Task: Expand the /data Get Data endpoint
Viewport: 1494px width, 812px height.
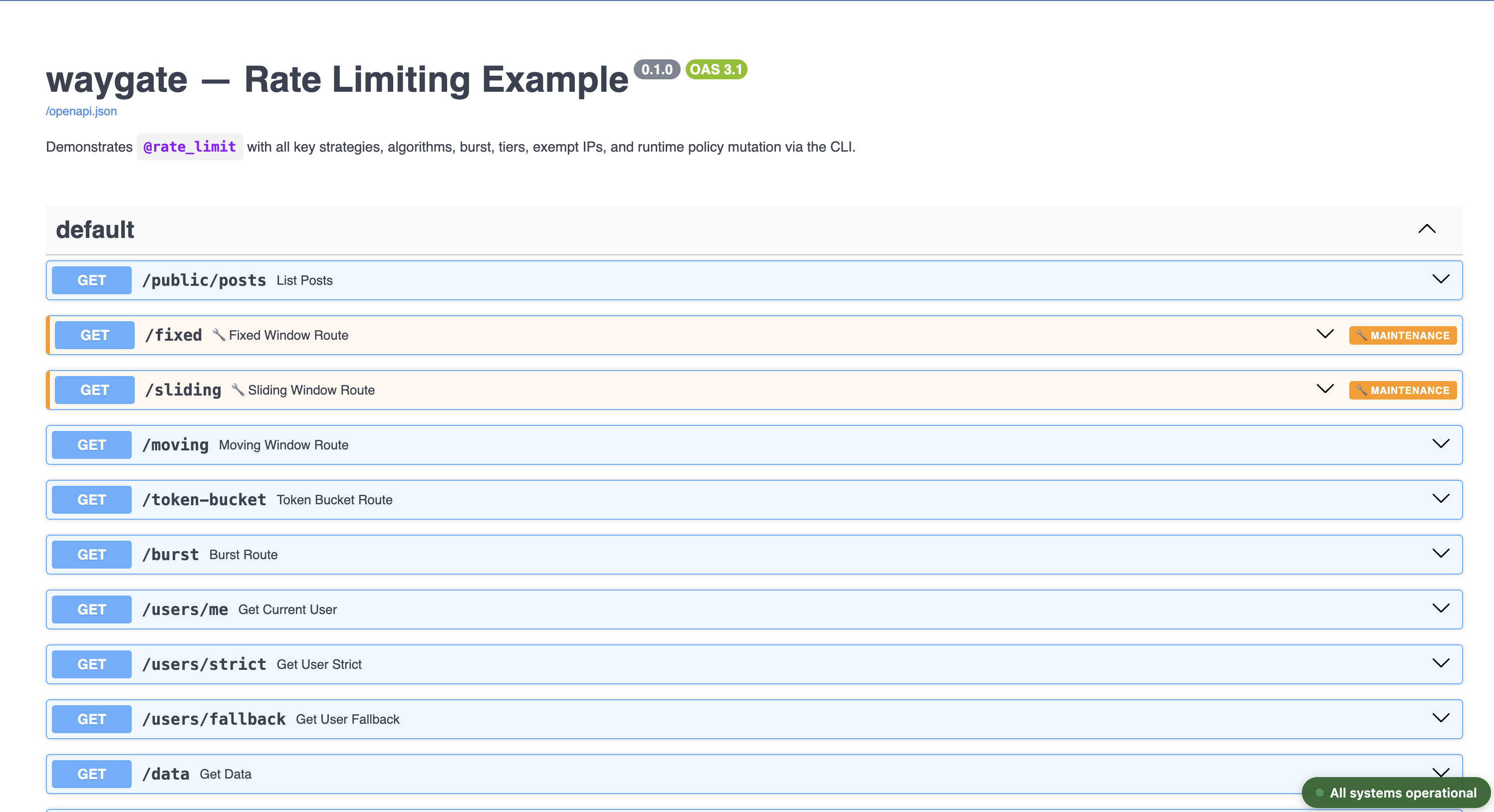Action: point(1441,773)
